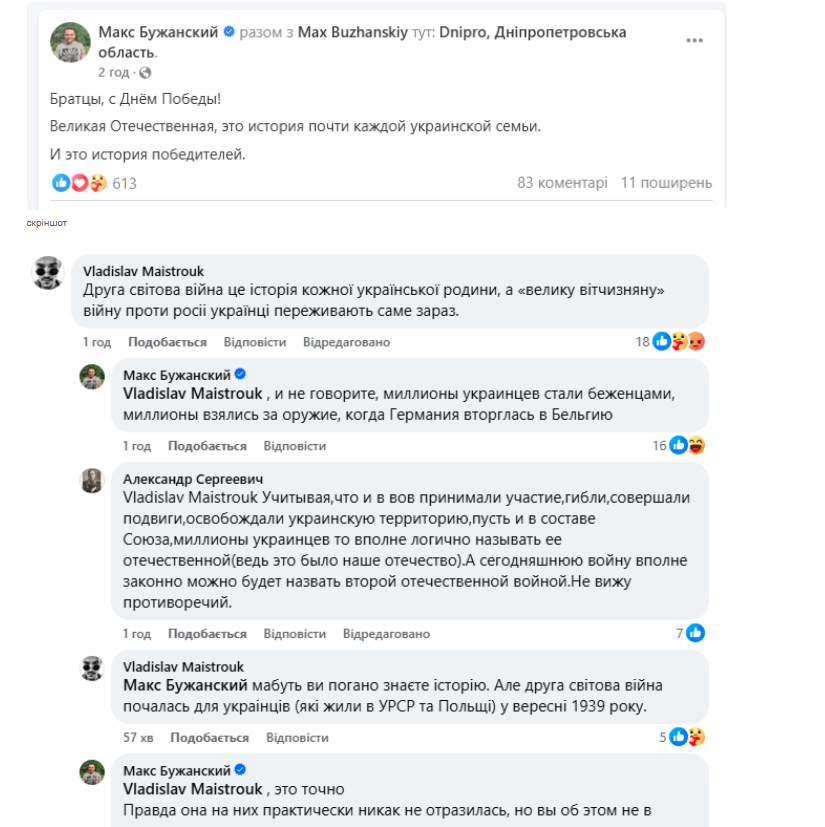Click Александр Сергеевич's comment avatar

tap(92, 480)
